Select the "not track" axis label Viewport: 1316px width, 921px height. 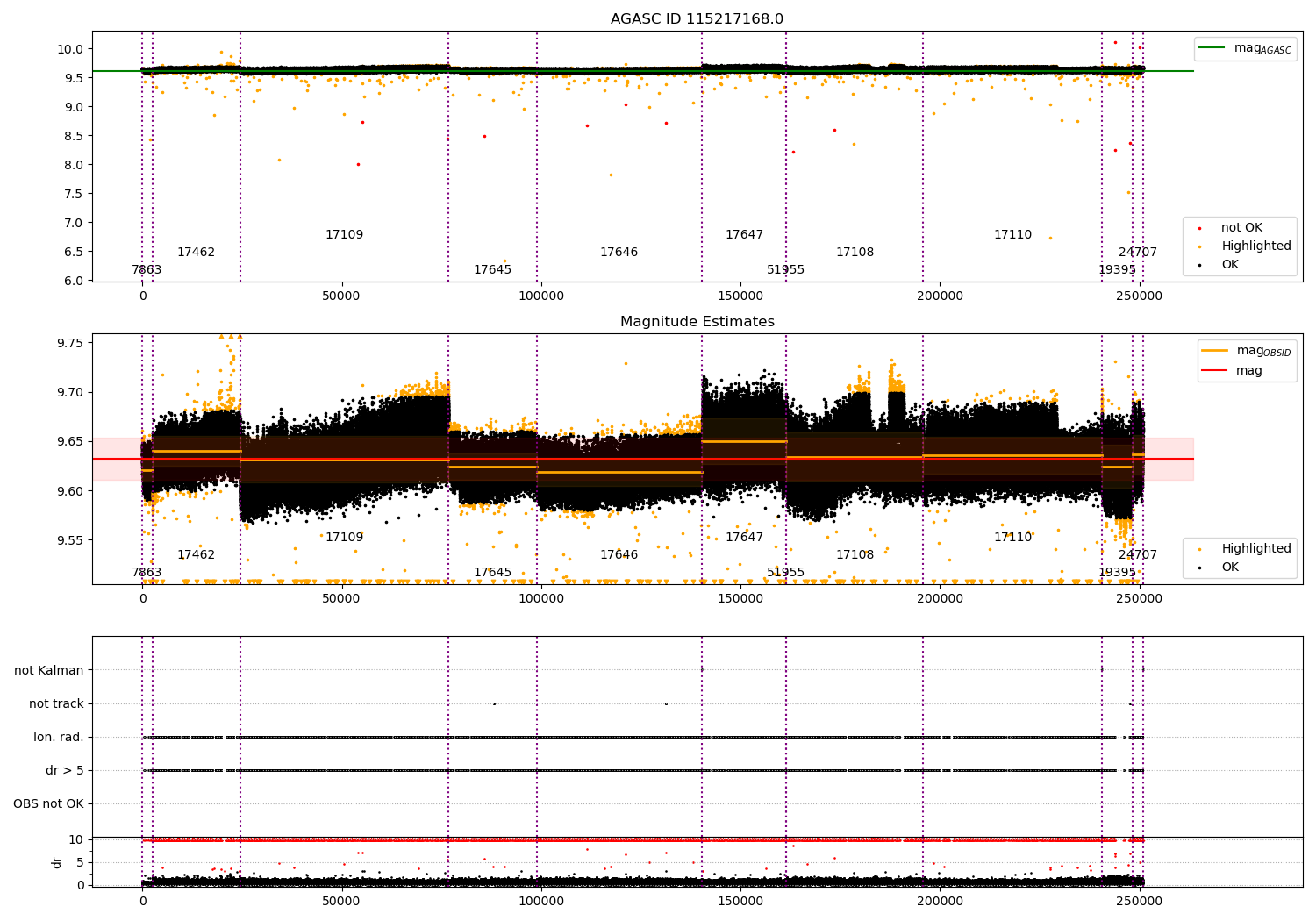pyautogui.click(x=56, y=703)
